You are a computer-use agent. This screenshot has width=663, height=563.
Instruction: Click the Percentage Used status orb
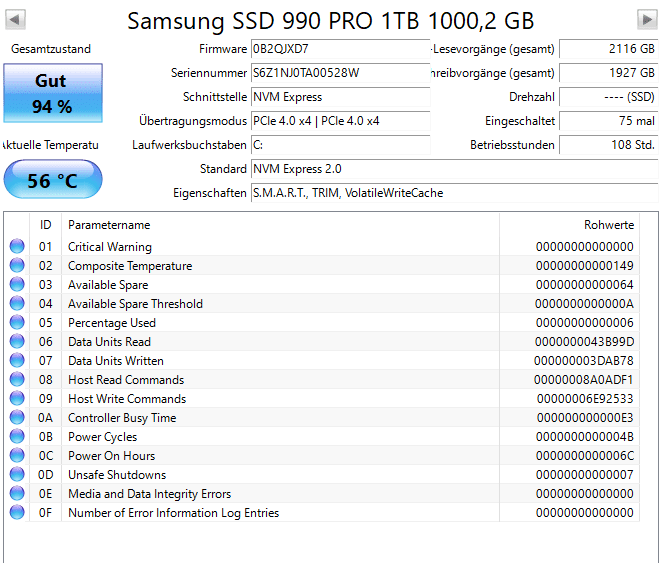(x=17, y=323)
